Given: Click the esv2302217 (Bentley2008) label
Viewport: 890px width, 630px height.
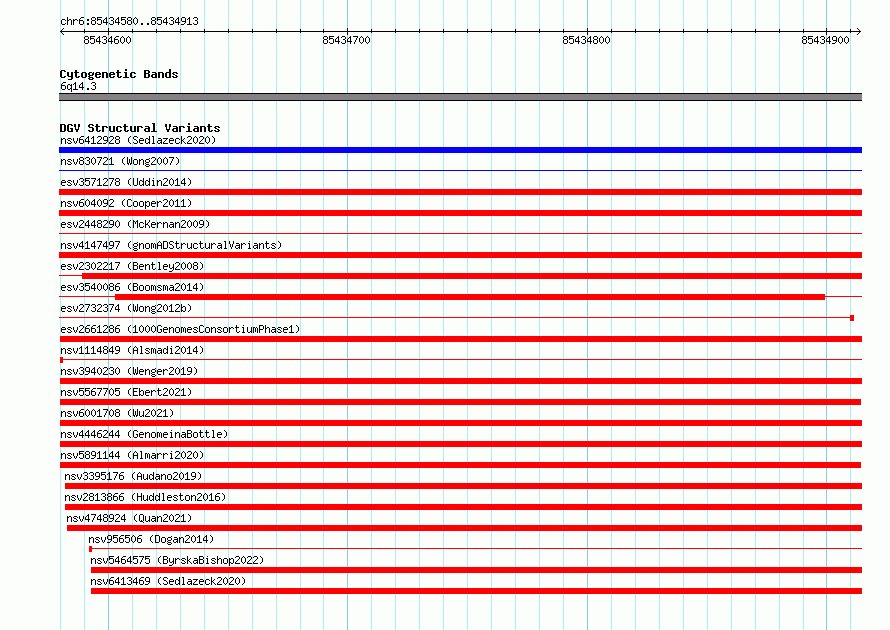Looking at the screenshot, I should point(132,266).
